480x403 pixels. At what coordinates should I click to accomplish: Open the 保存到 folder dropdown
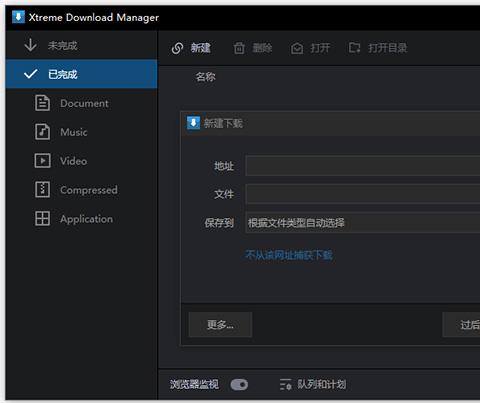[x=363, y=223]
